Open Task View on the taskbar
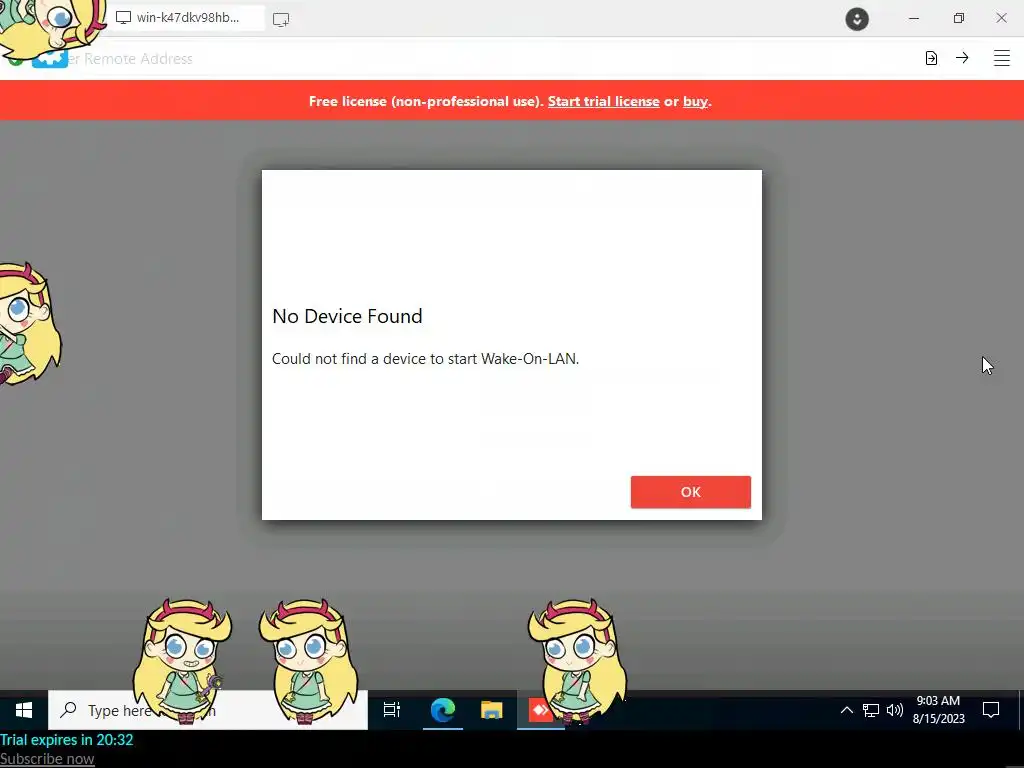Screen dimensions: 1024x768 (392, 710)
